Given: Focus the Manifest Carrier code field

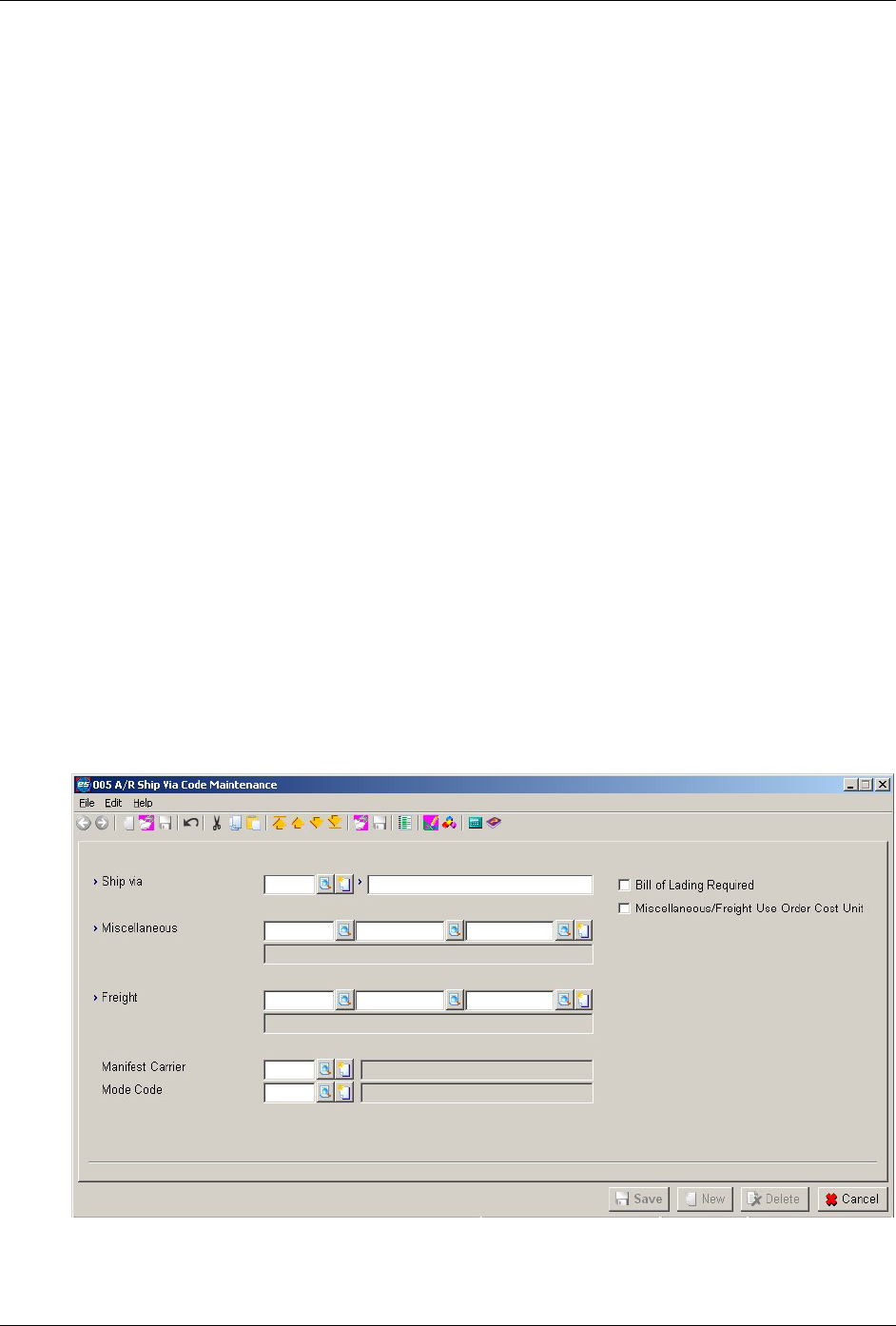Looking at the screenshot, I should coord(289,1069).
